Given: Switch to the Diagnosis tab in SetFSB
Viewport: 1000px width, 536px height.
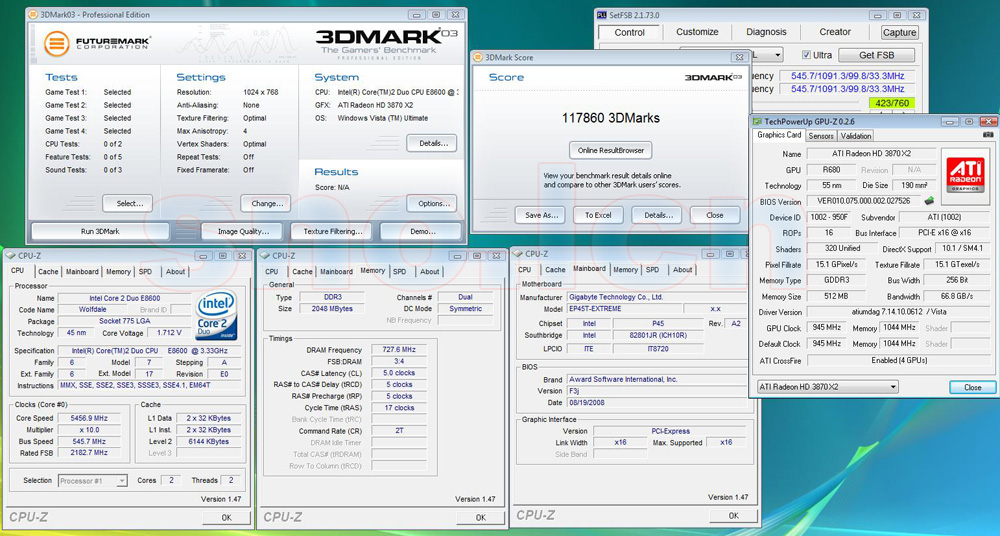Looking at the screenshot, I should pyautogui.click(x=766, y=32).
